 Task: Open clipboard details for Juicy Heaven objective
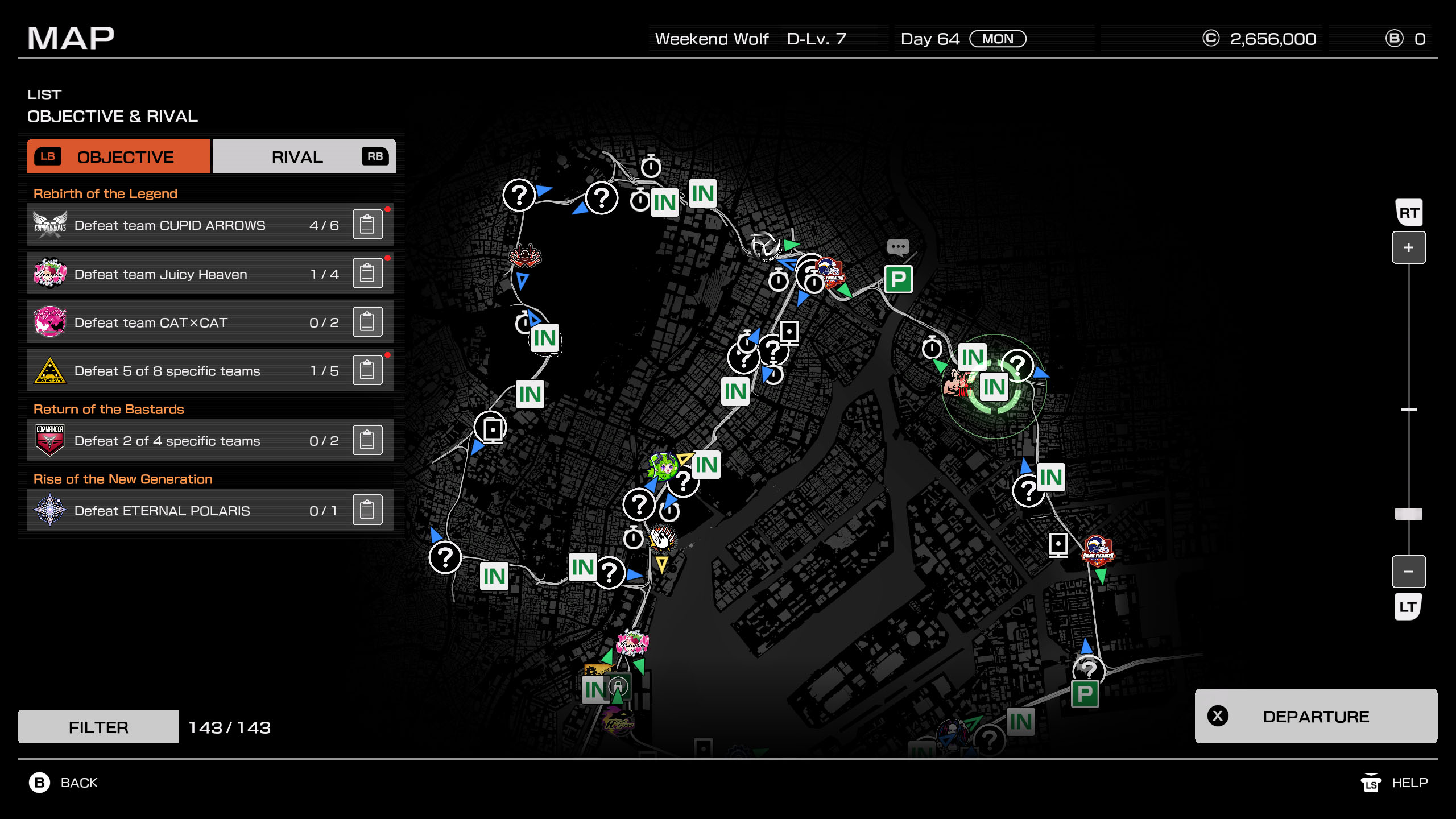(x=367, y=274)
